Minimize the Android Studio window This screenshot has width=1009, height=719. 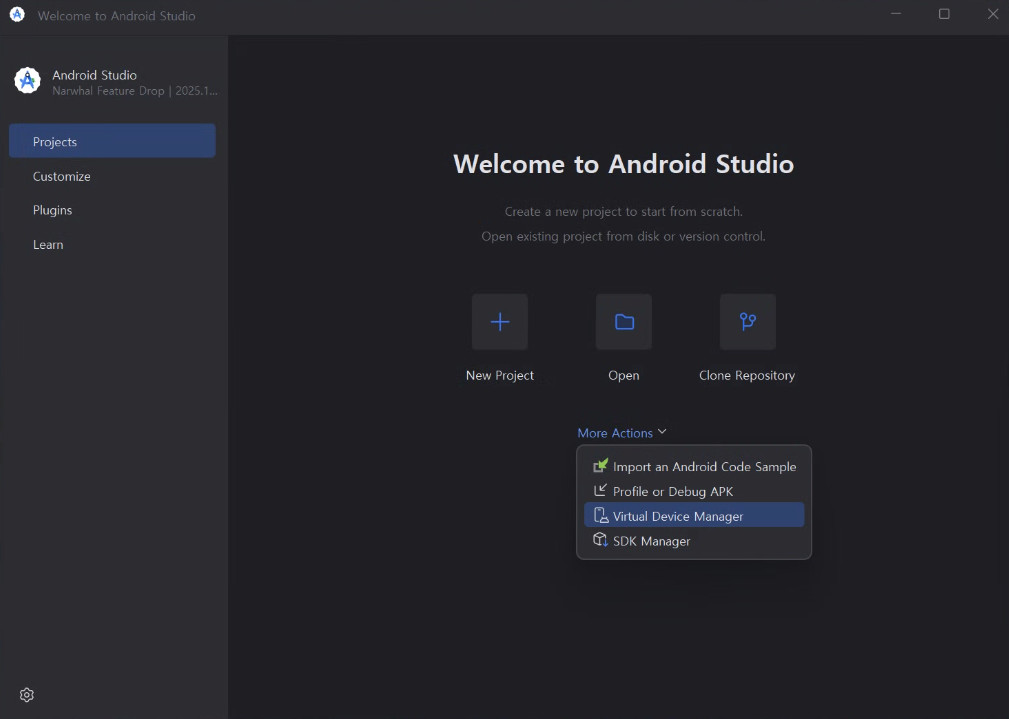(896, 14)
